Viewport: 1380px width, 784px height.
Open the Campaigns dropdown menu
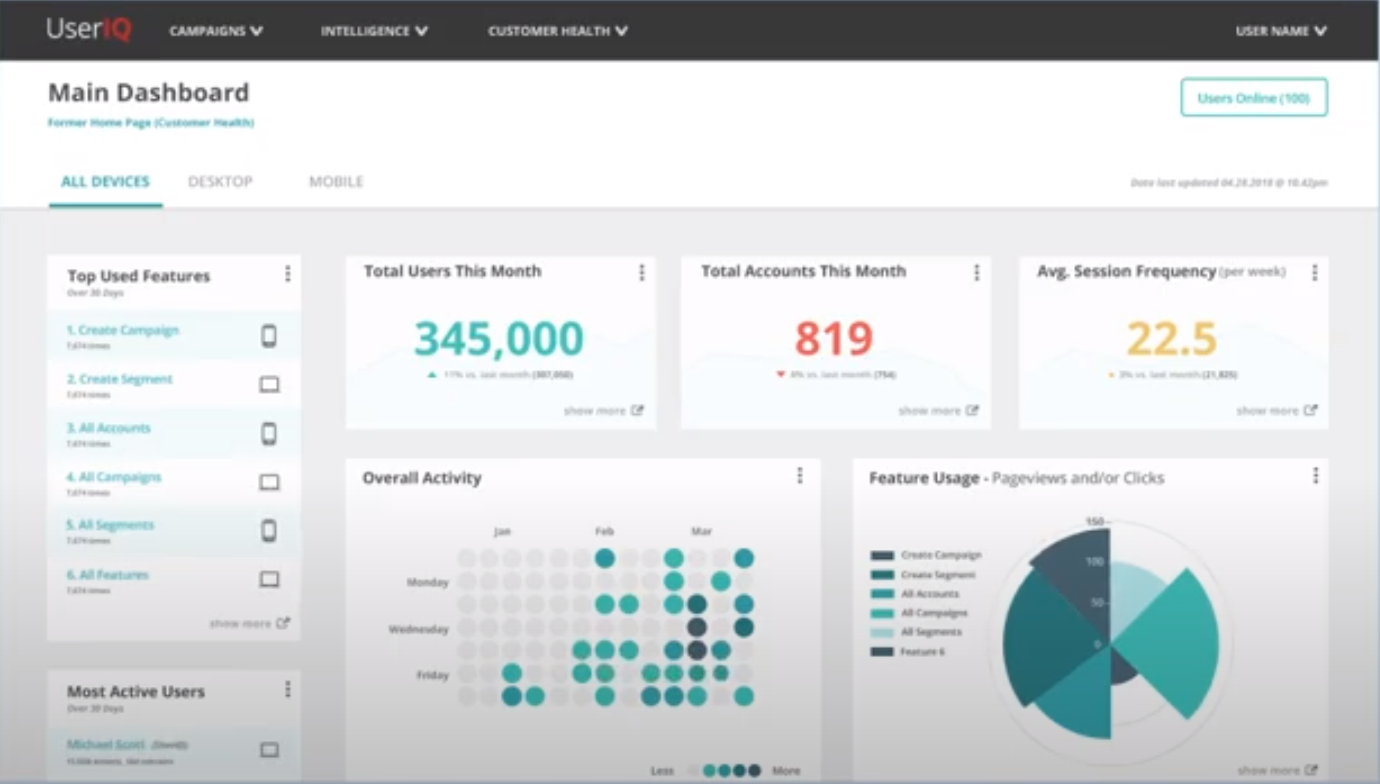(216, 31)
